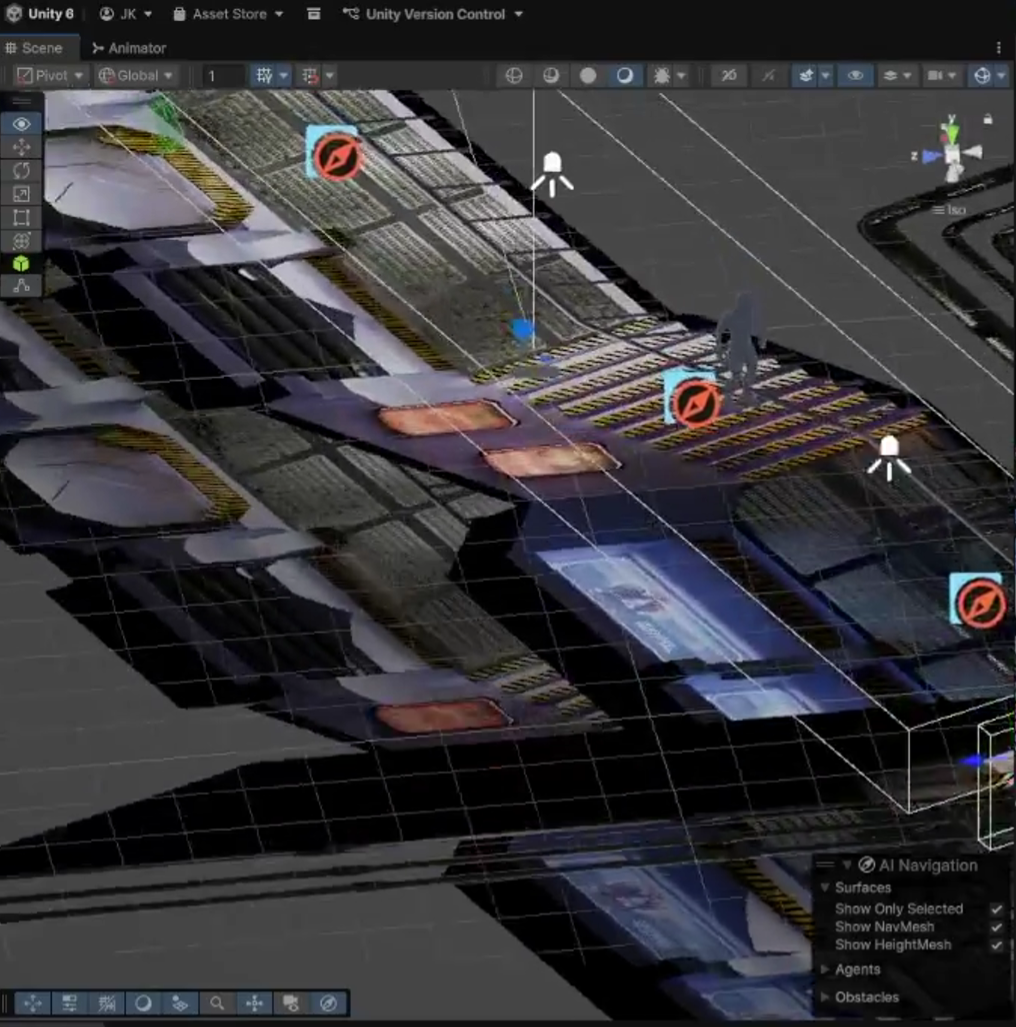Uncheck the Show NavMesh checkbox

pyautogui.click(x=996, y=927)
